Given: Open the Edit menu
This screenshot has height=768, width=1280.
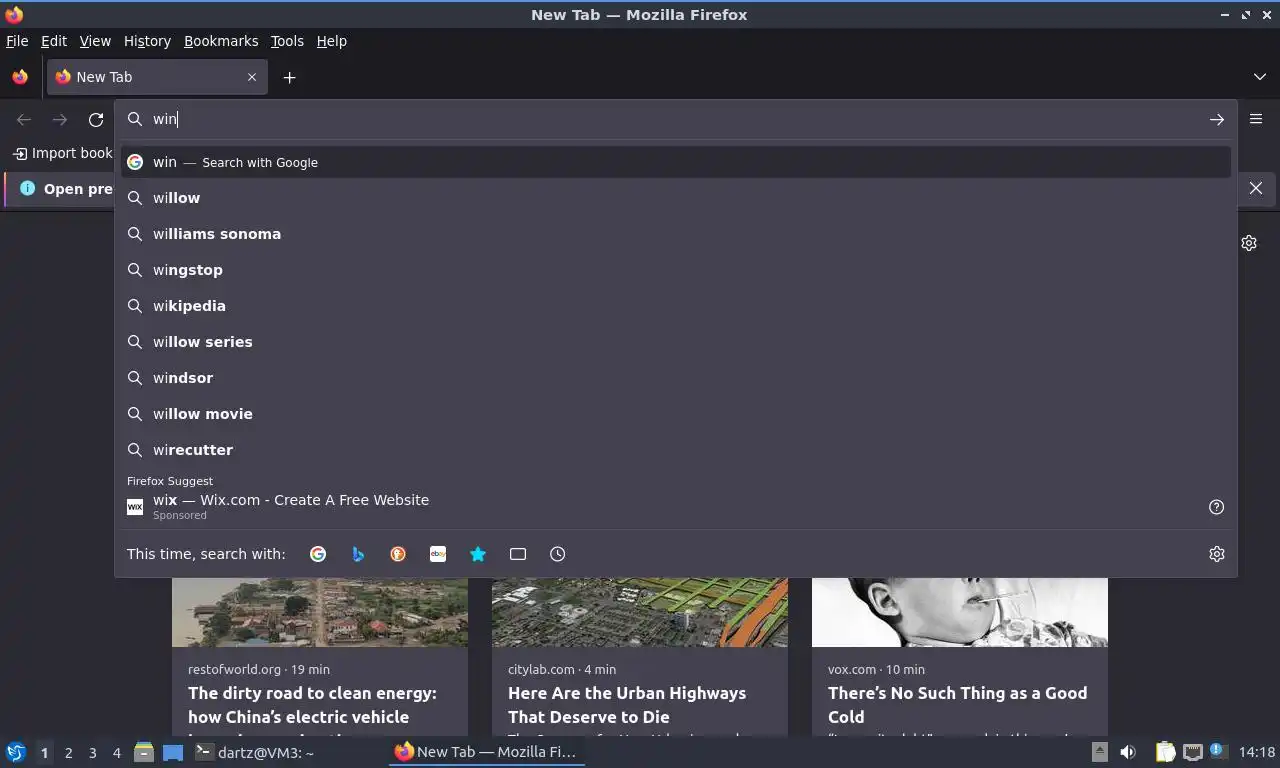Looking at the screenshot, I should (x=54, y=41).
